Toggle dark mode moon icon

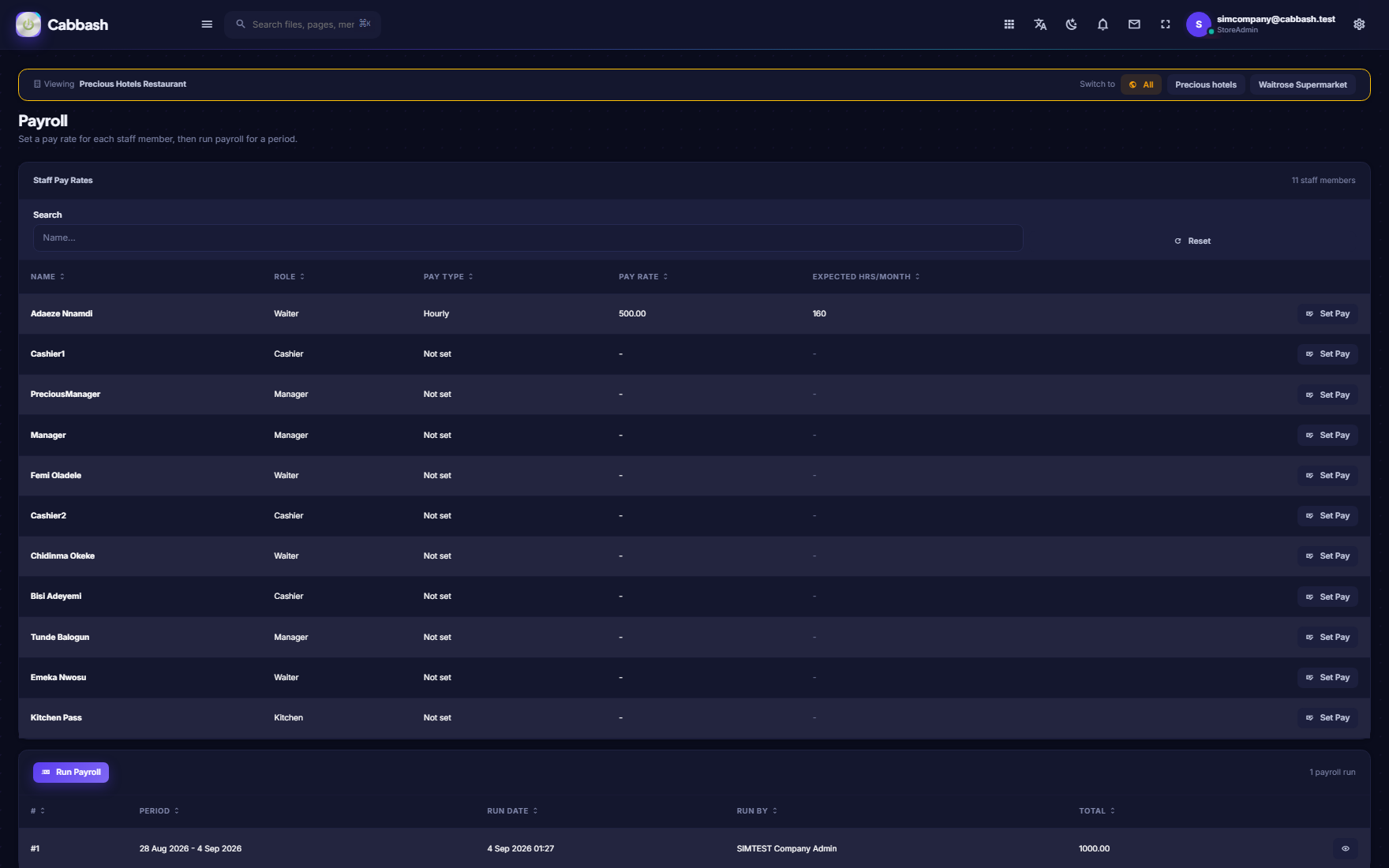click(x=1071, y=24)
